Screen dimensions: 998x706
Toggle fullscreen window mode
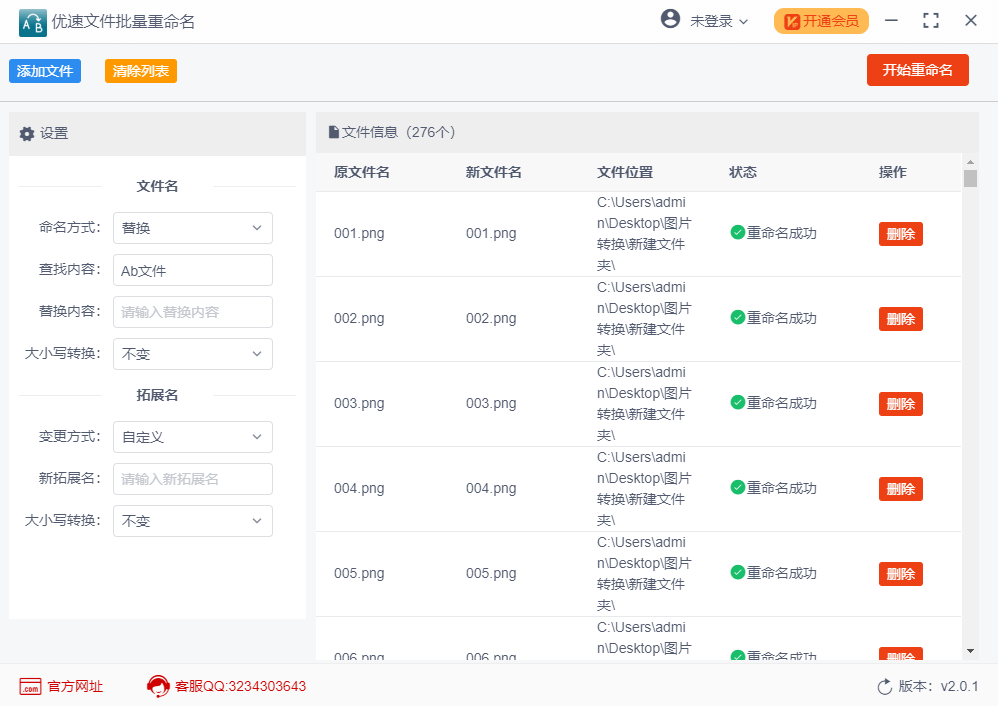[x=931, y=21]
